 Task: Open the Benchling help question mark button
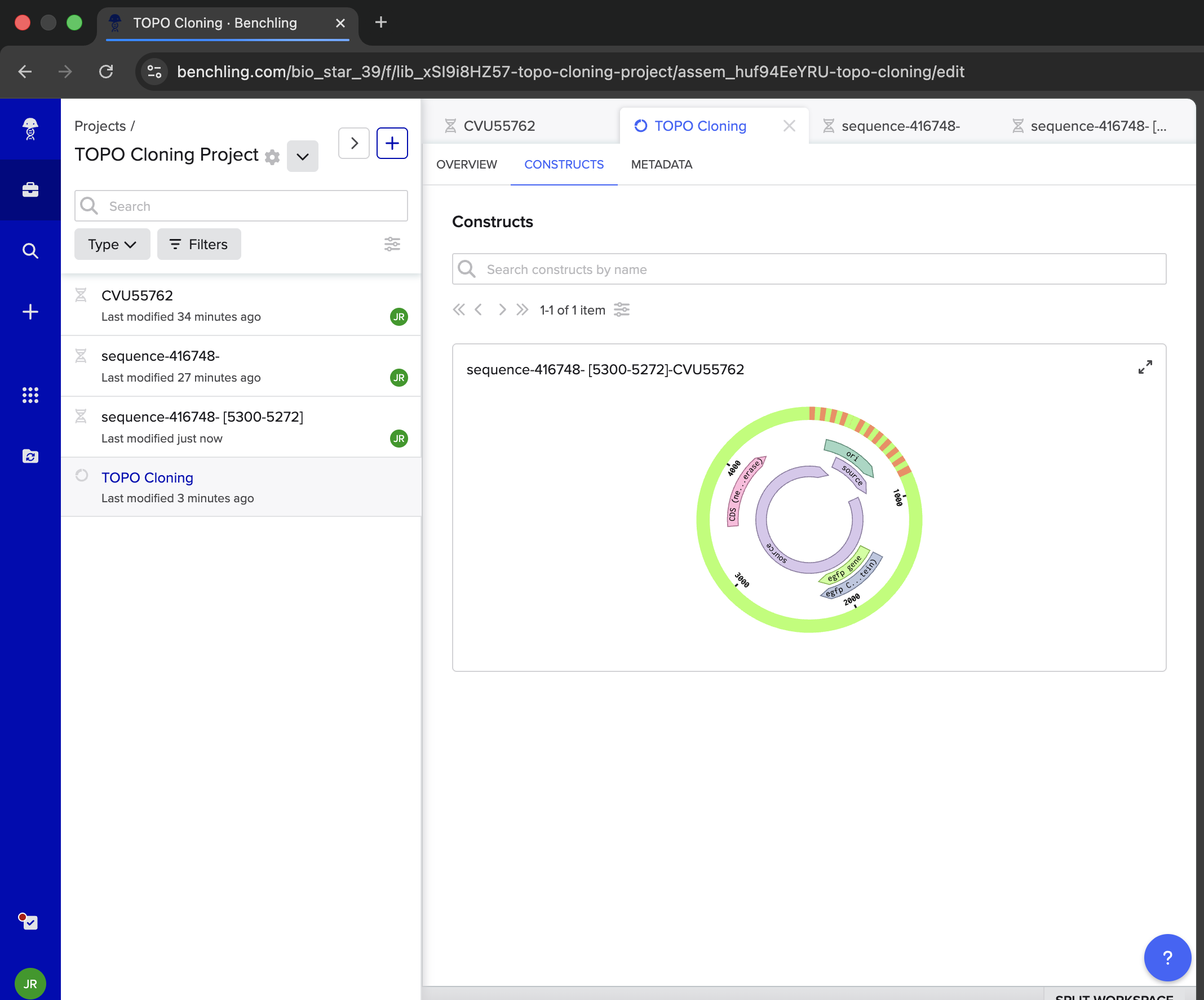pos(1167,958)
